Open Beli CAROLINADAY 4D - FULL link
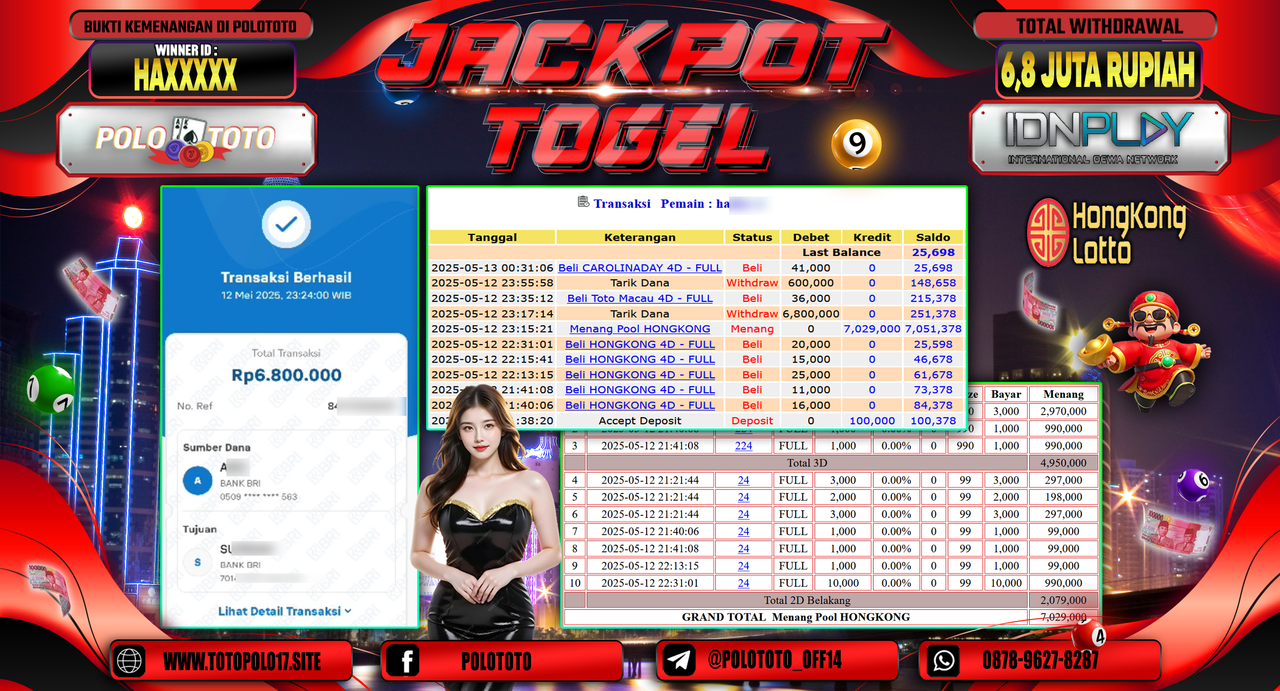Image resolution: width=1280 pixels, height=691 pixels. 640,268
